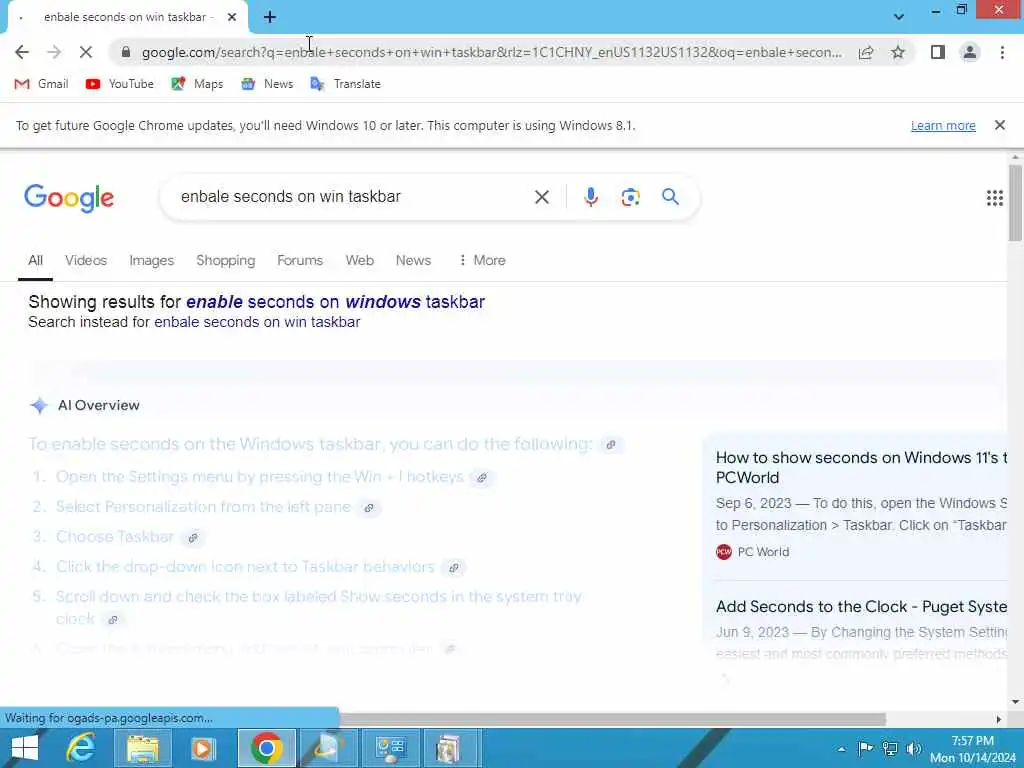
Task: Switch to Forums results tab
Action: [x=300, y=261]
